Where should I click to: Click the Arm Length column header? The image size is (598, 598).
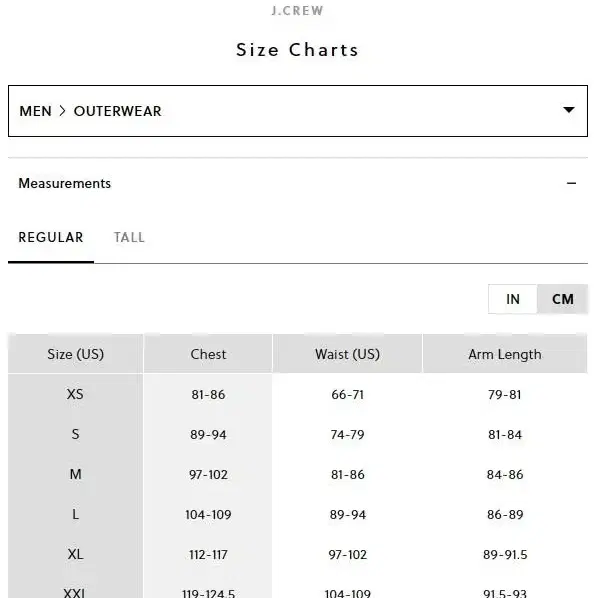click(505, 354)
